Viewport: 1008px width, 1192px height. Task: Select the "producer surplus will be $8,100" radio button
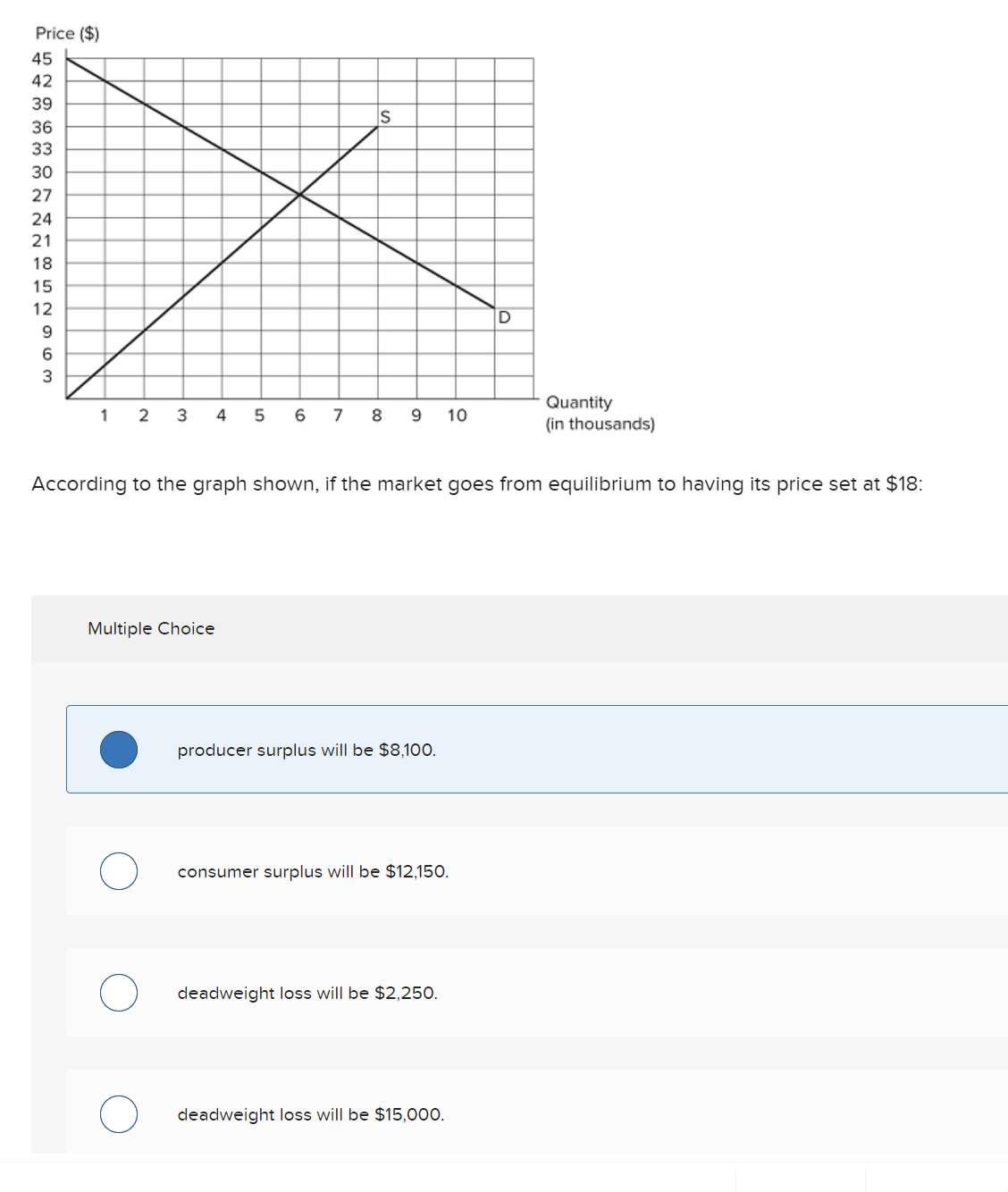coord(118,751)
